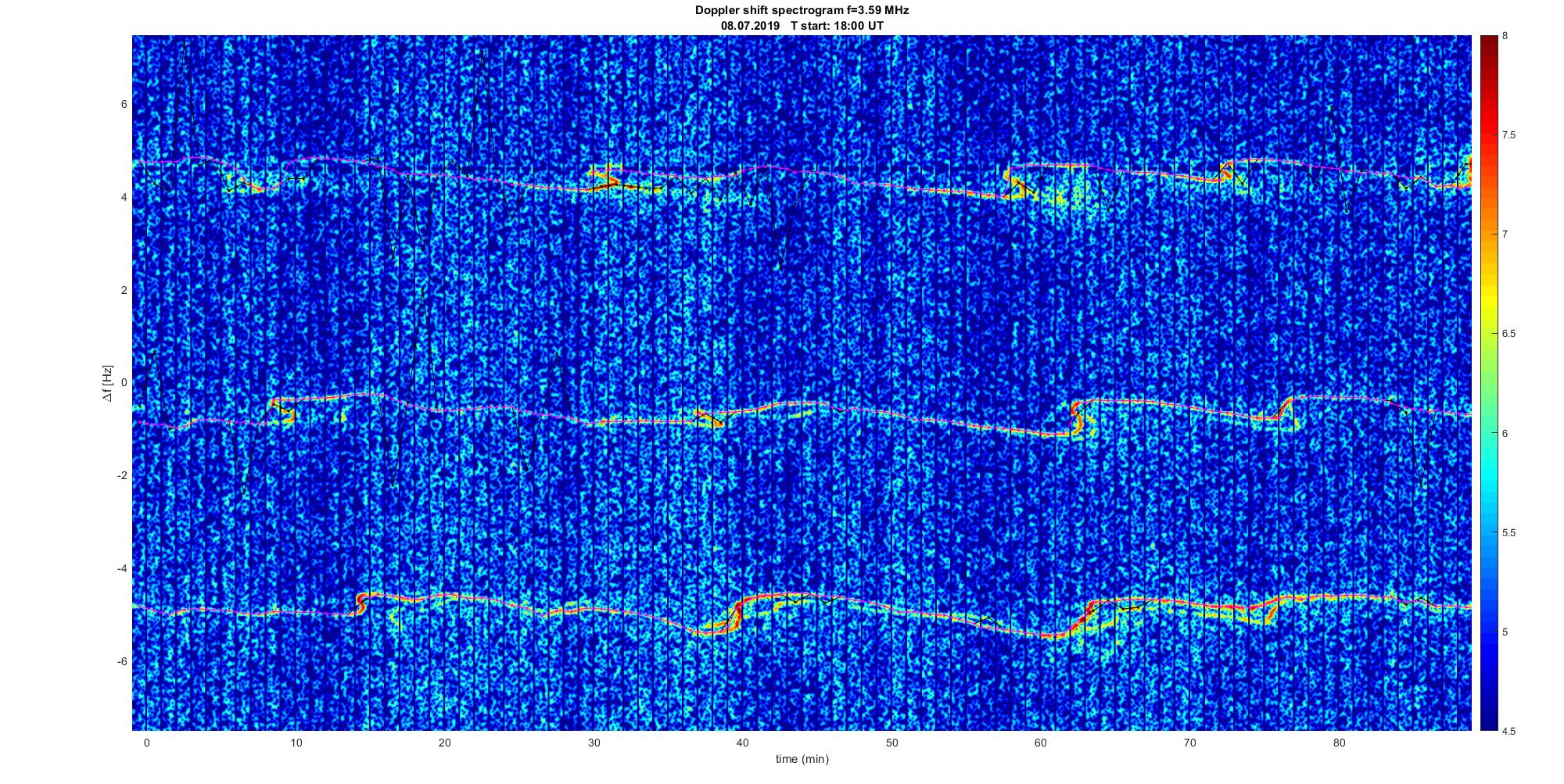
Task: Click colorbar tick label 8
Action: 1505,36
